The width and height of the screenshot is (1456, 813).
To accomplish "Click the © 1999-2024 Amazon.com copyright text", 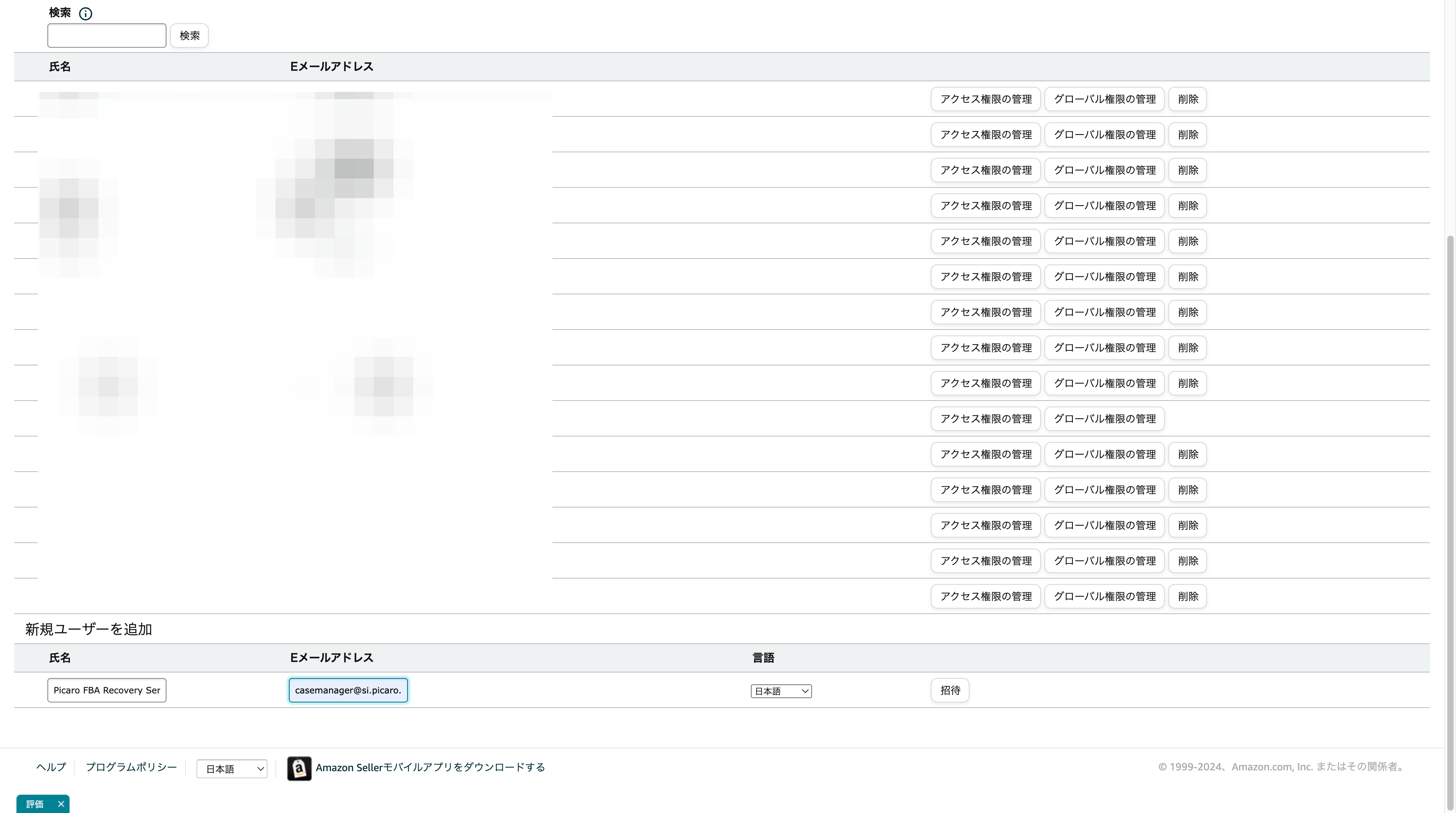I will (x=1281, y=767).
